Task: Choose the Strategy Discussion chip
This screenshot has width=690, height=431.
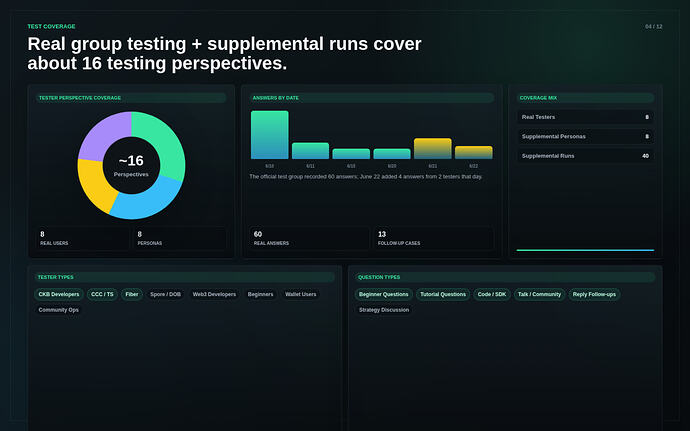Action: [384, 310]
